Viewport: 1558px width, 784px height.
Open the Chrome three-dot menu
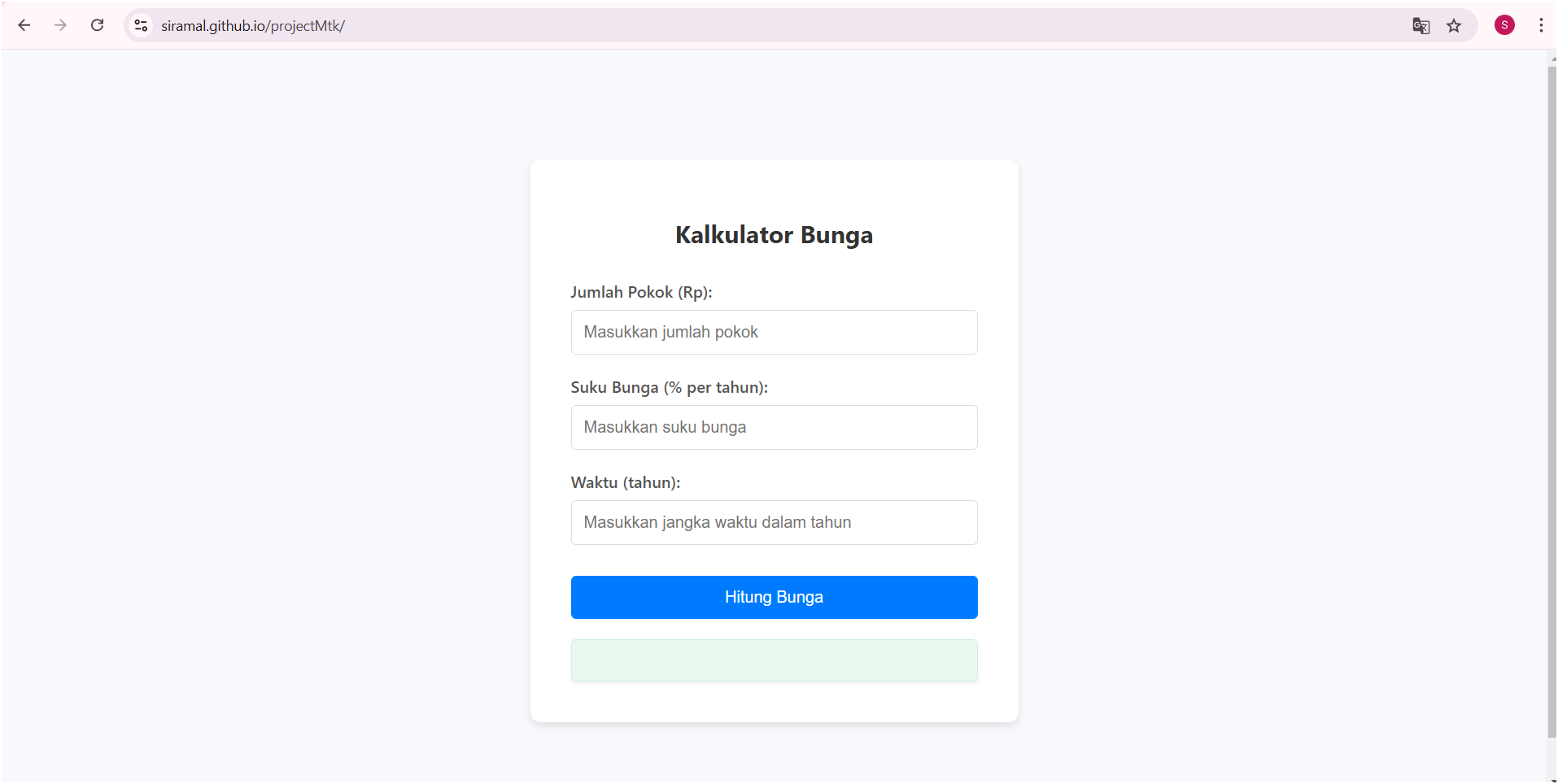[1541, 25]
